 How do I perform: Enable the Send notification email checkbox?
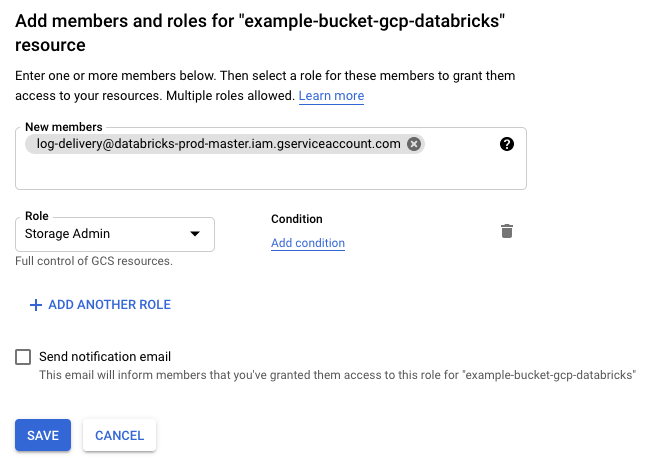pos(23,357)
